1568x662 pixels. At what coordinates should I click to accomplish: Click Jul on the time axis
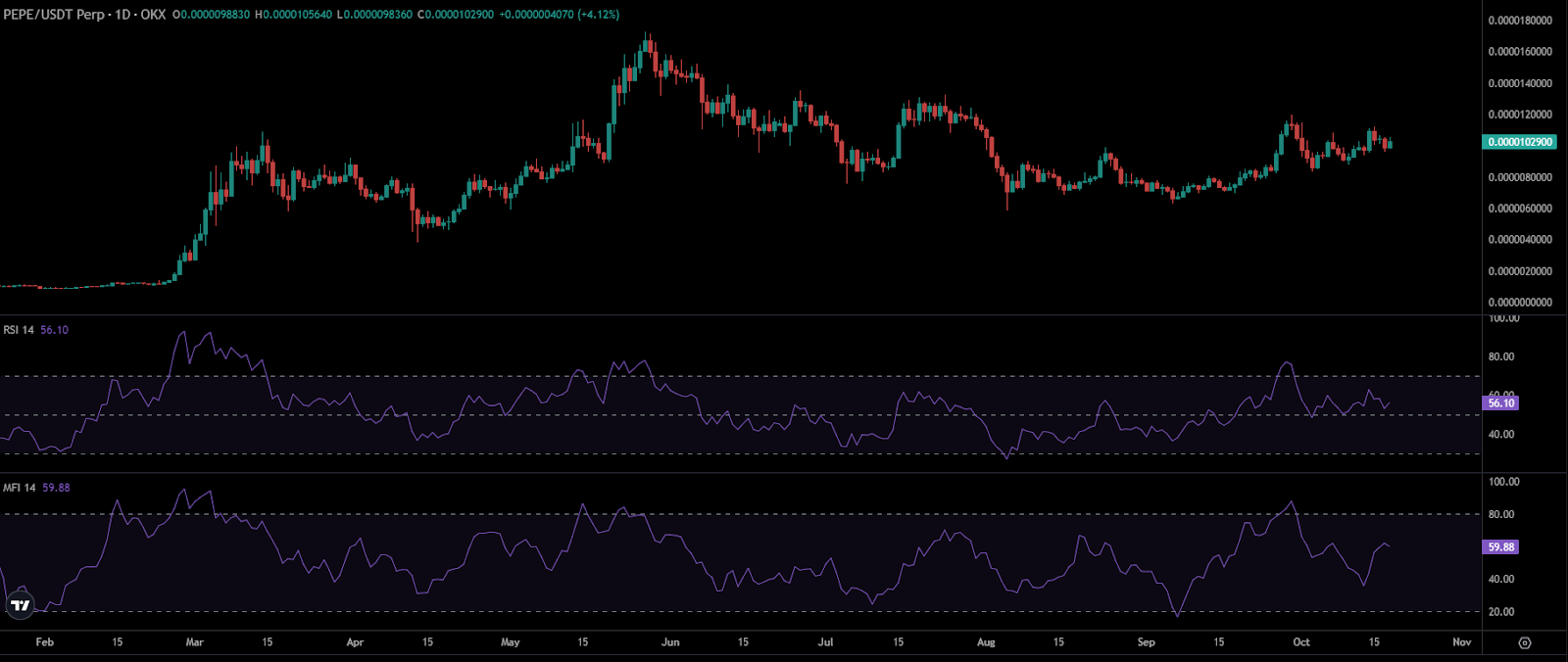click(x=825, y=642)
